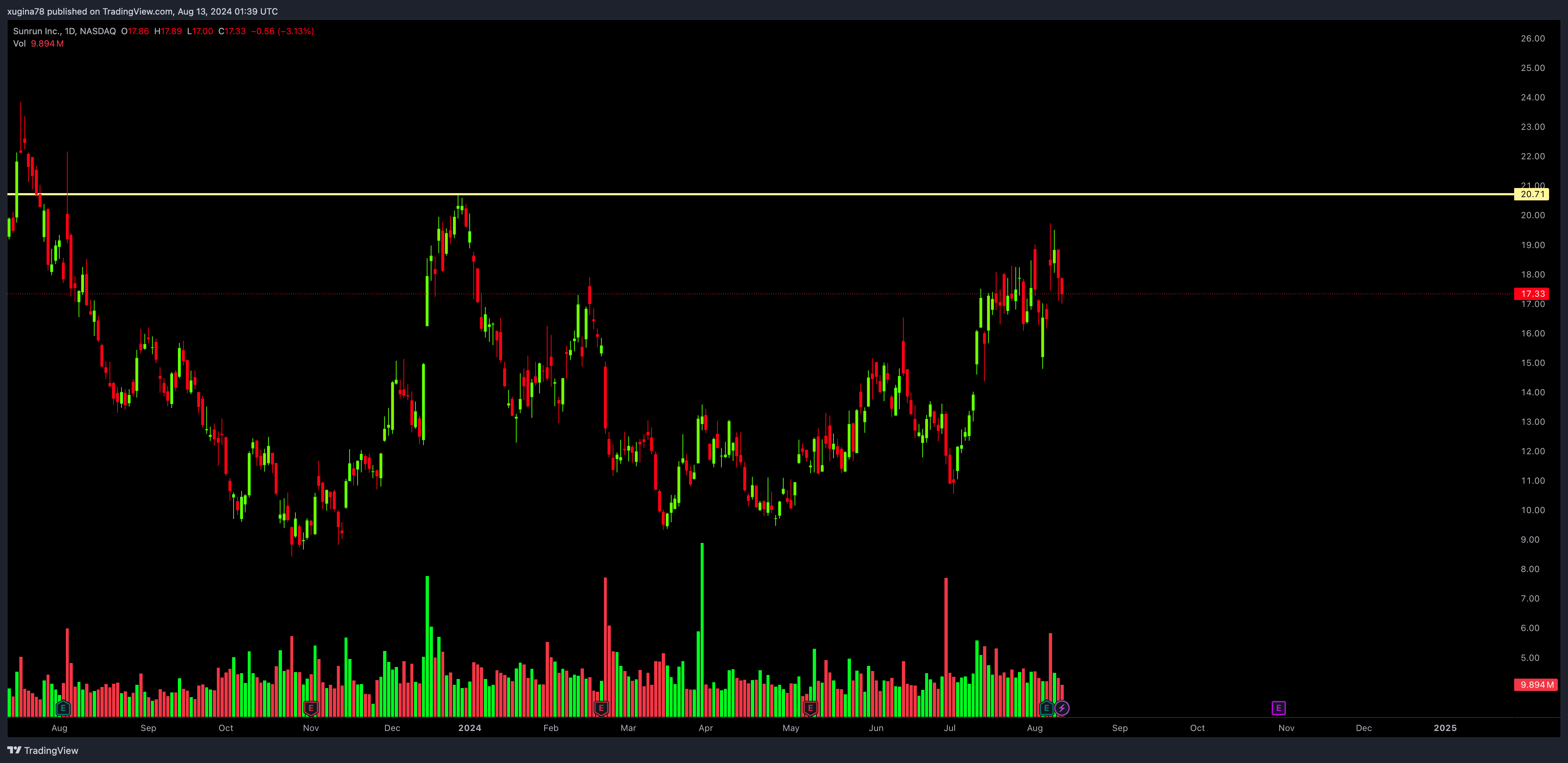1568x763 pixels.
Task: Click the 26.00 price axis label
Action: (1533, 38)
